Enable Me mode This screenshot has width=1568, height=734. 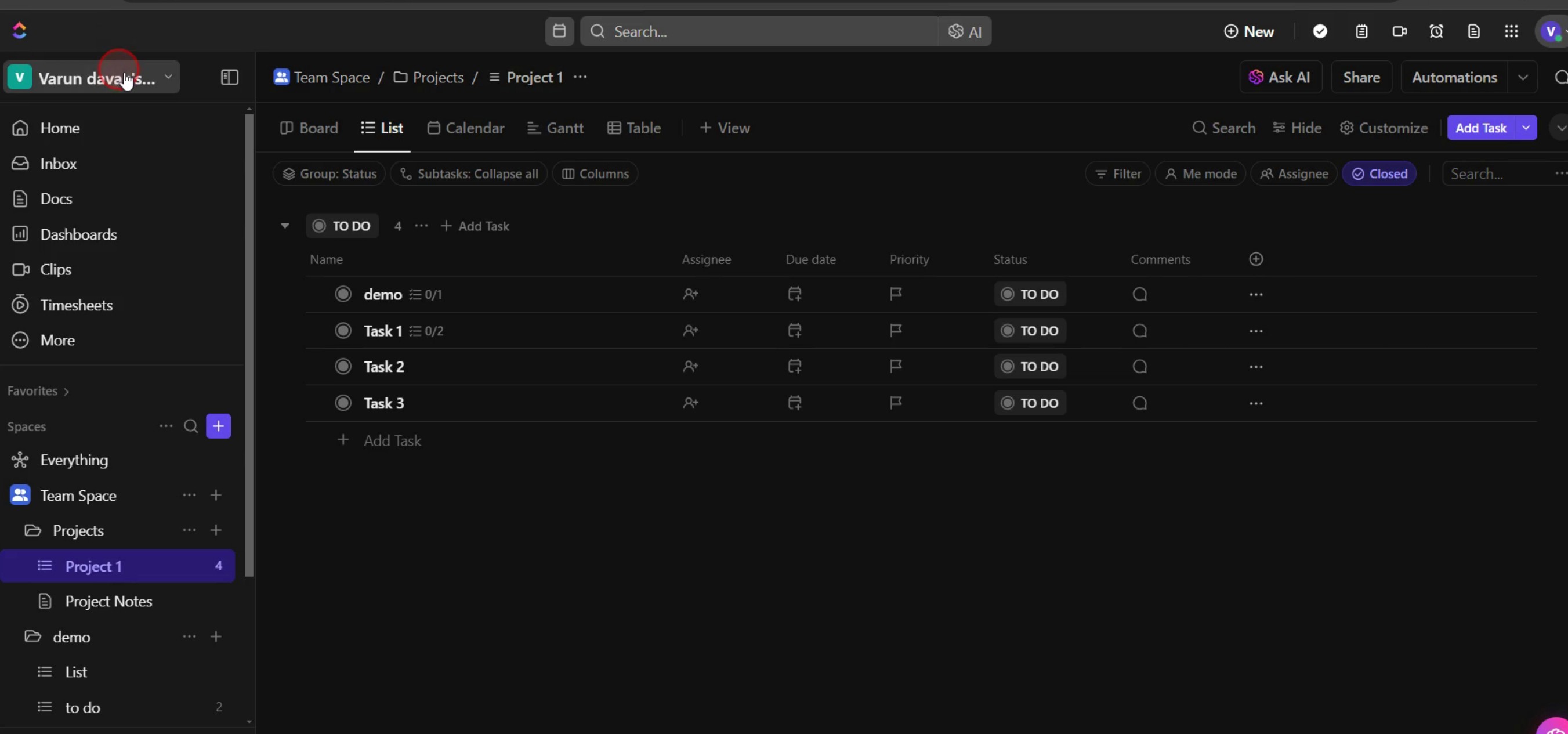[x=1200, y=174]
